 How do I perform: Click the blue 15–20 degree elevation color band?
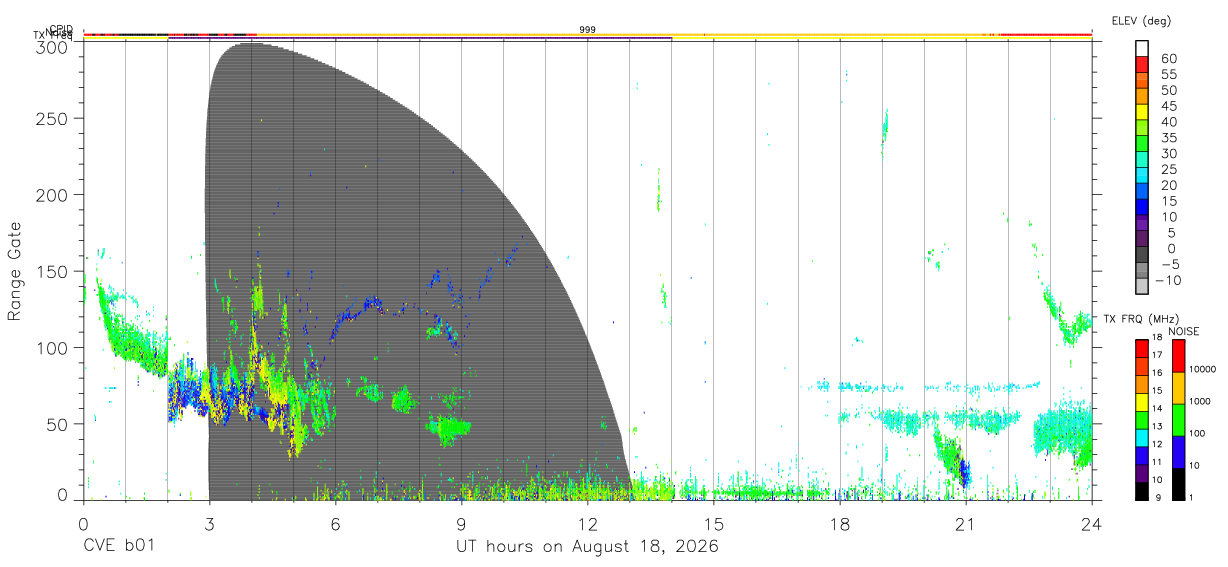1142,193
